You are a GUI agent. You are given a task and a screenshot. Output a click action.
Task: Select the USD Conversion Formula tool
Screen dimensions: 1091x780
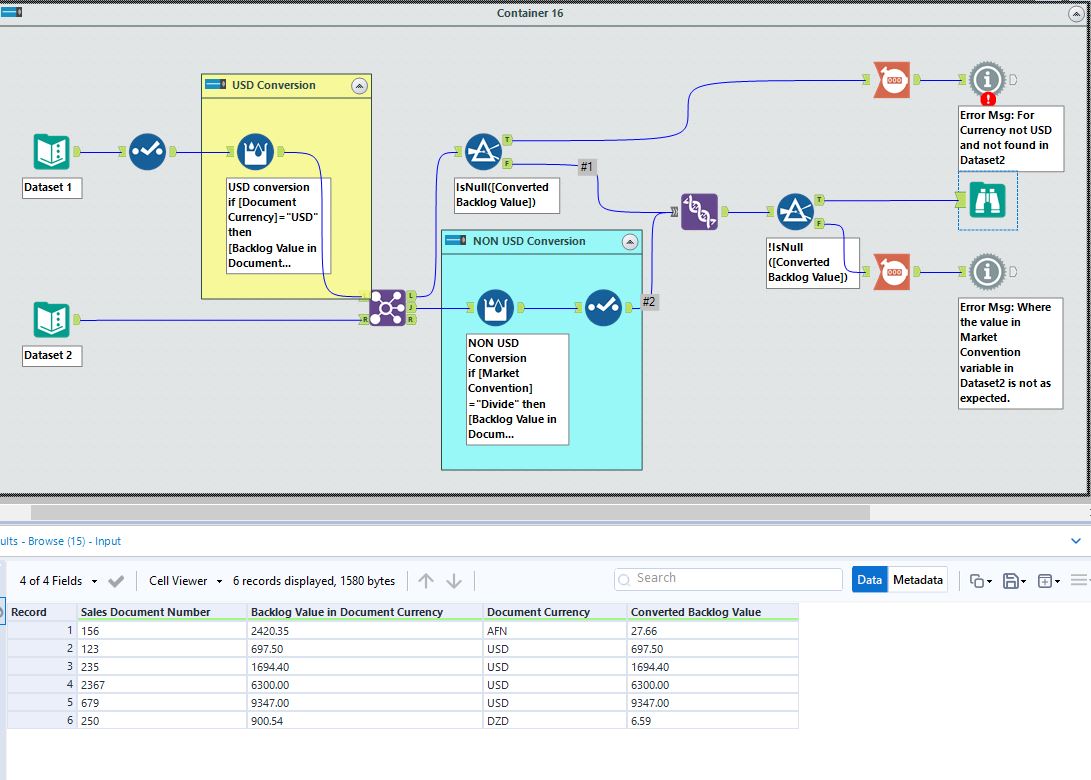255,150
